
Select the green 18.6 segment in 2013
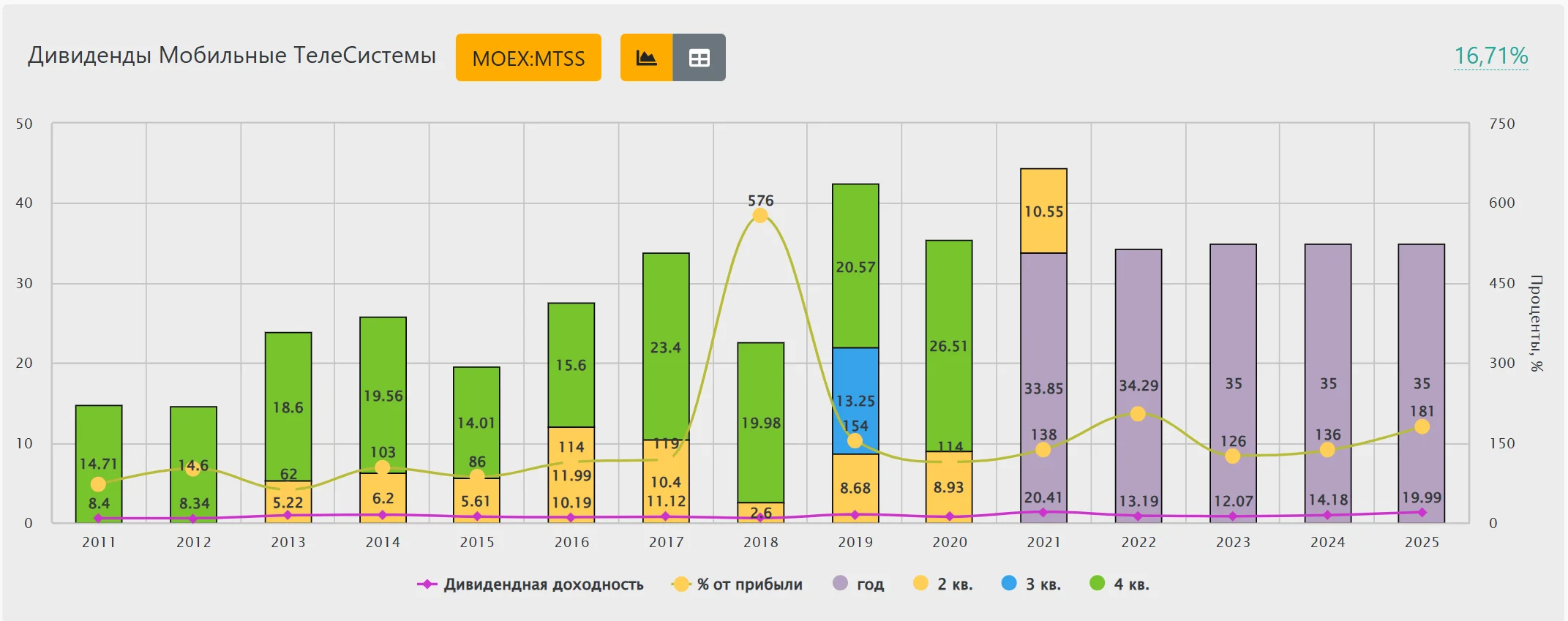(x=288, y=407)
